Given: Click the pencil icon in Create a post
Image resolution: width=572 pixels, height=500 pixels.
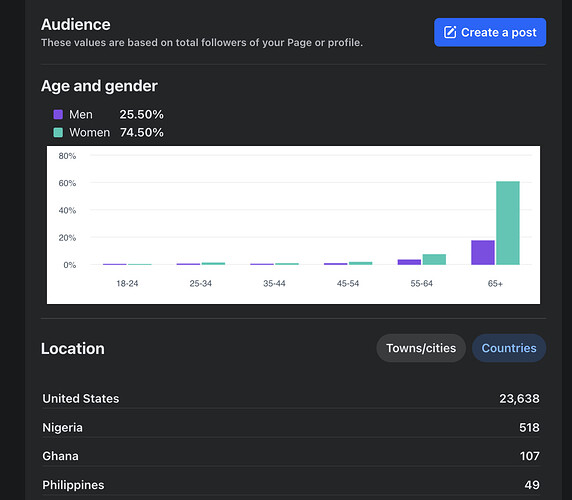Looking at the screenshot, I should (450, 32).
